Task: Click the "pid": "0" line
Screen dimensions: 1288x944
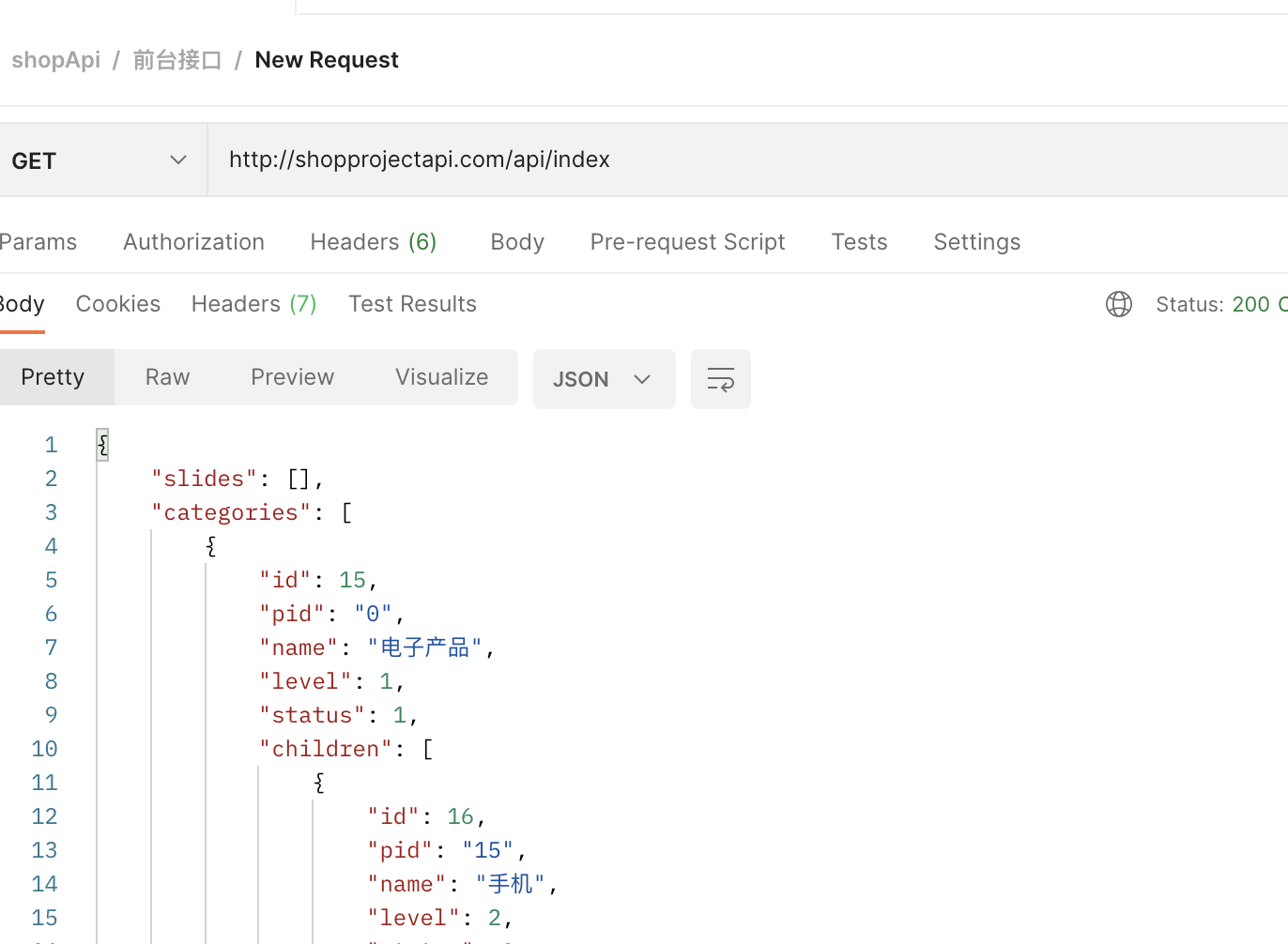Action: pos(332,614)
